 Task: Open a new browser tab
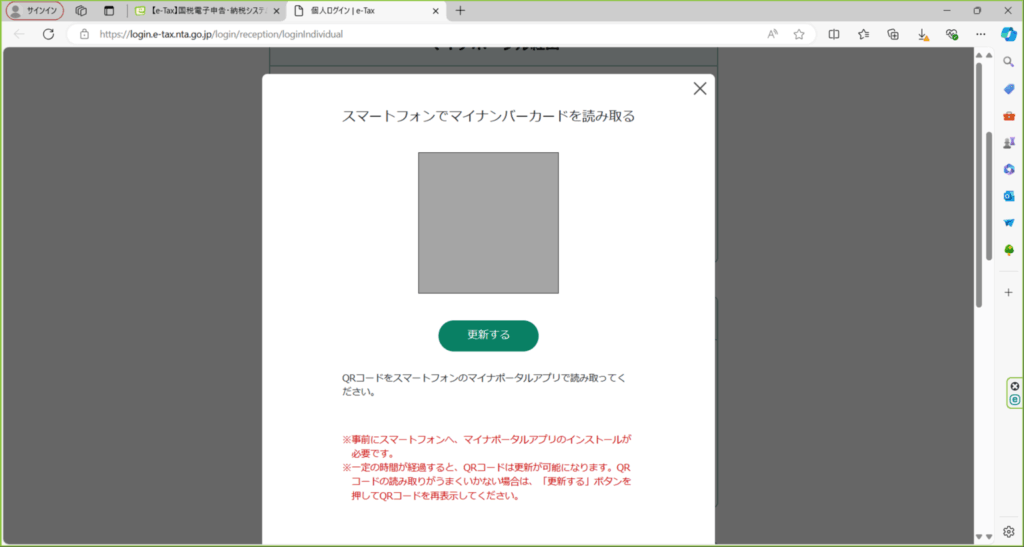point(460,10)
